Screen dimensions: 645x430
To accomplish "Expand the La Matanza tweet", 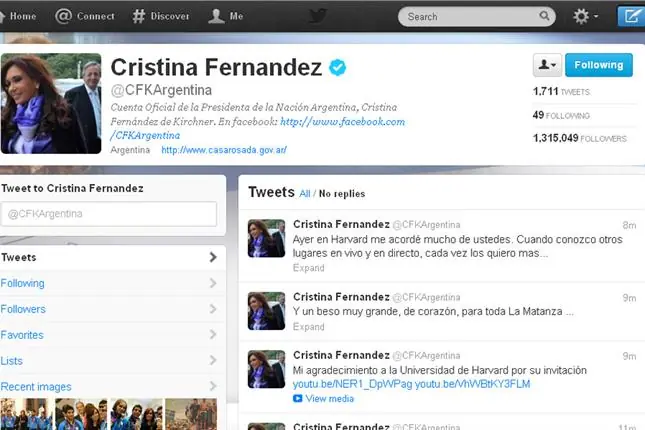I will [309, 327].
